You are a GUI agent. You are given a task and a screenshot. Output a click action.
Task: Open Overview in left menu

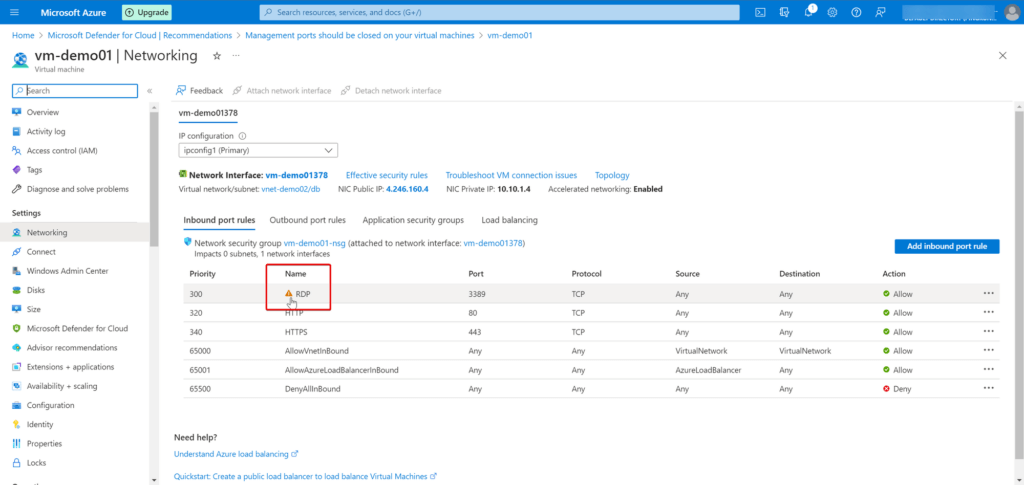42,112
